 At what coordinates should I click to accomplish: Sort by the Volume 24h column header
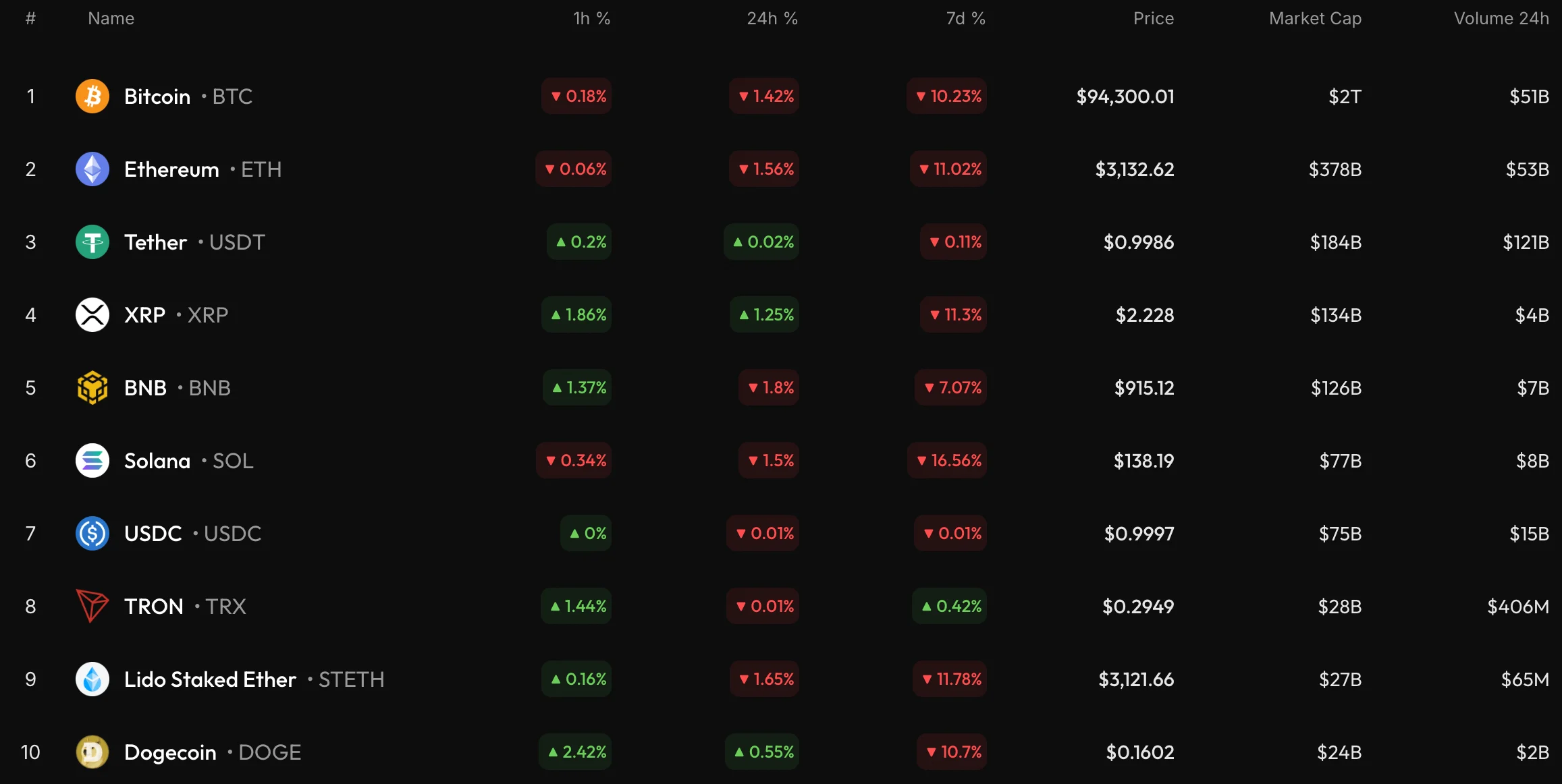coord(1501,19)
